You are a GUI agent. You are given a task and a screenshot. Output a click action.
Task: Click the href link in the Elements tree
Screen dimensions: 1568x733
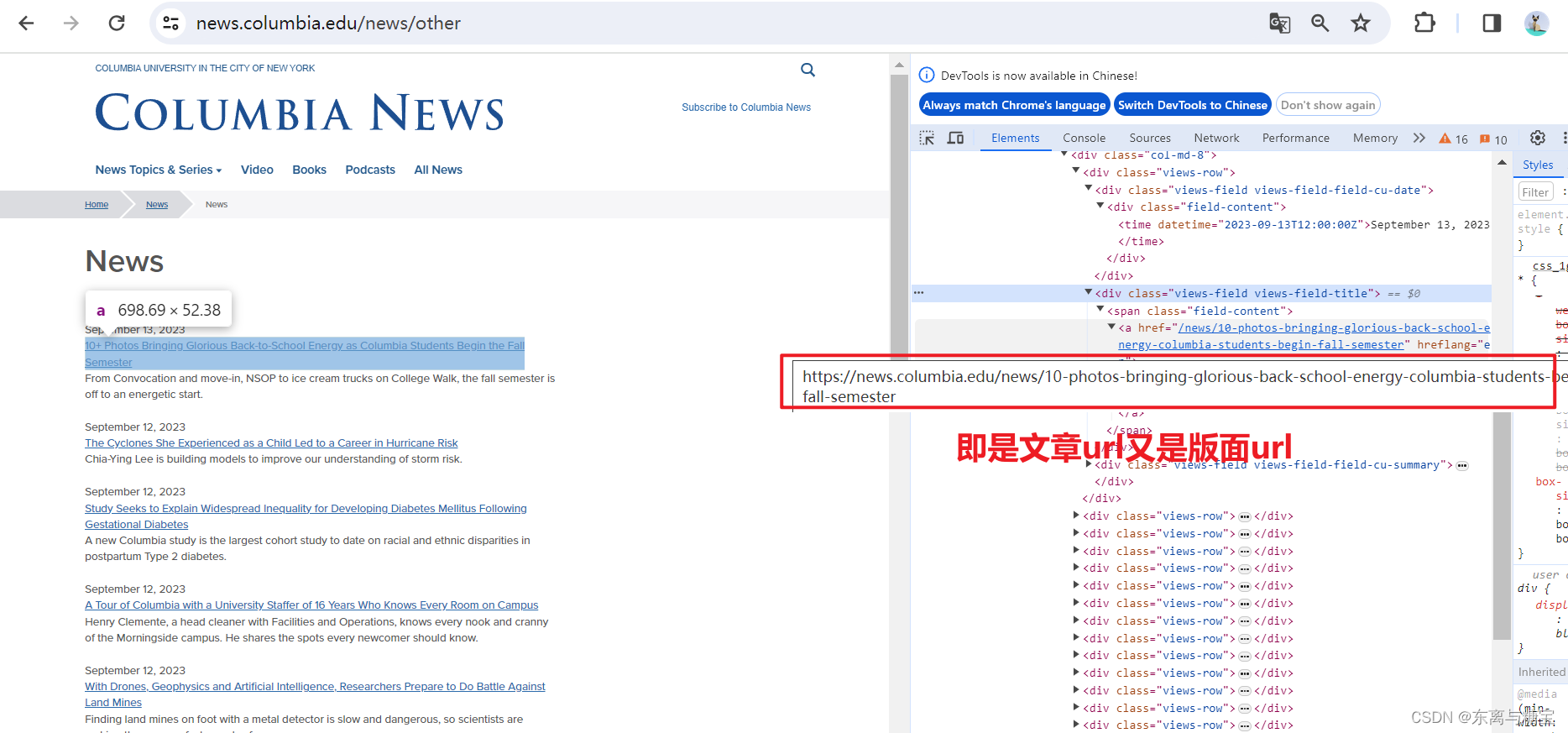[x=1304, y=336]
